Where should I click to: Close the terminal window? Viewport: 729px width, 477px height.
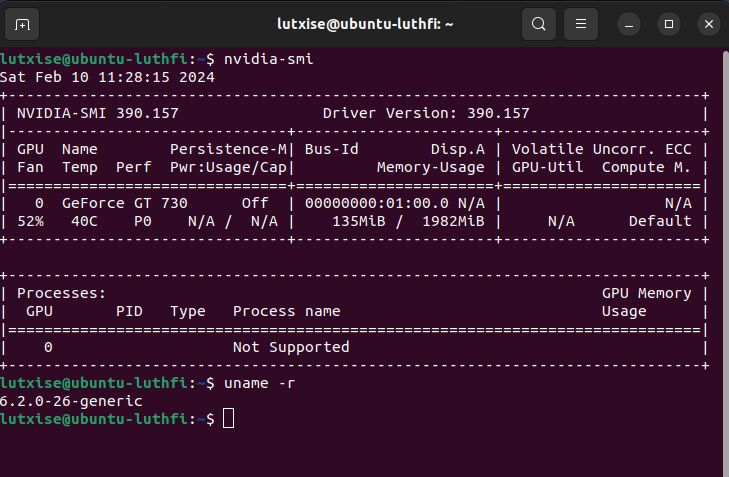click(709, 24)
